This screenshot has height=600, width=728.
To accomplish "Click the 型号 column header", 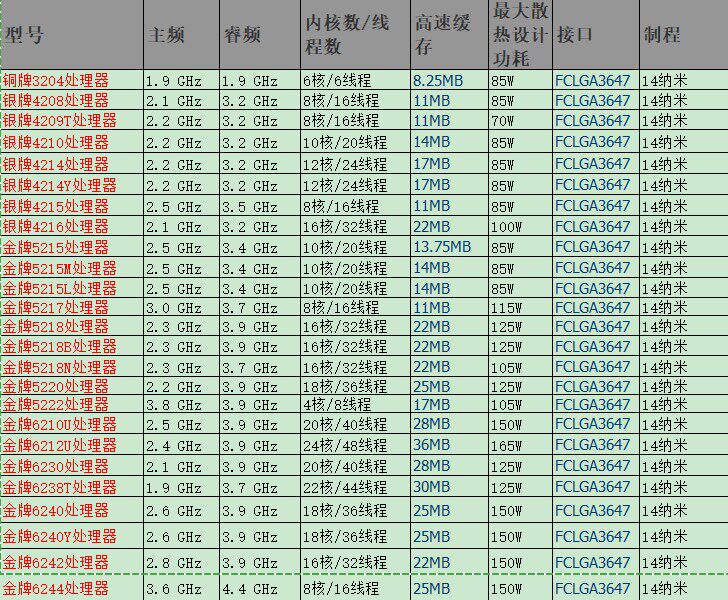I will click(x=72, y=35).
